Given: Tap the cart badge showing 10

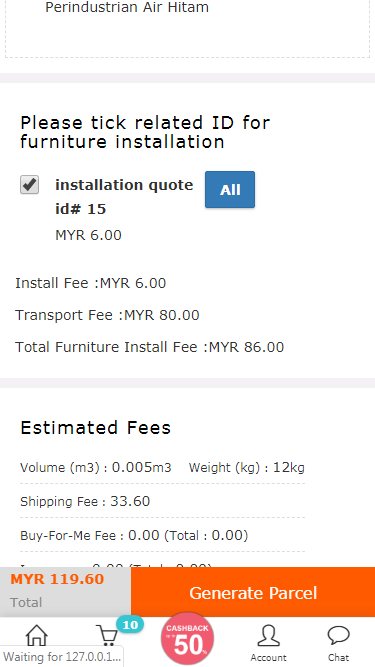Looking at the screenshot, I should pyautogui.click(x=130, y=624).
